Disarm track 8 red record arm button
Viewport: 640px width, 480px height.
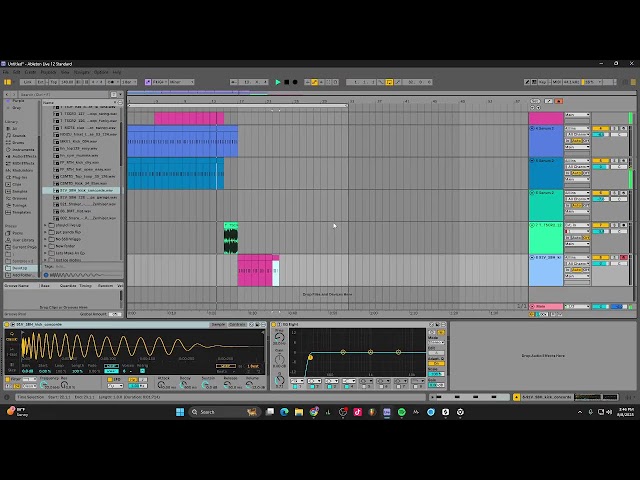623,258
